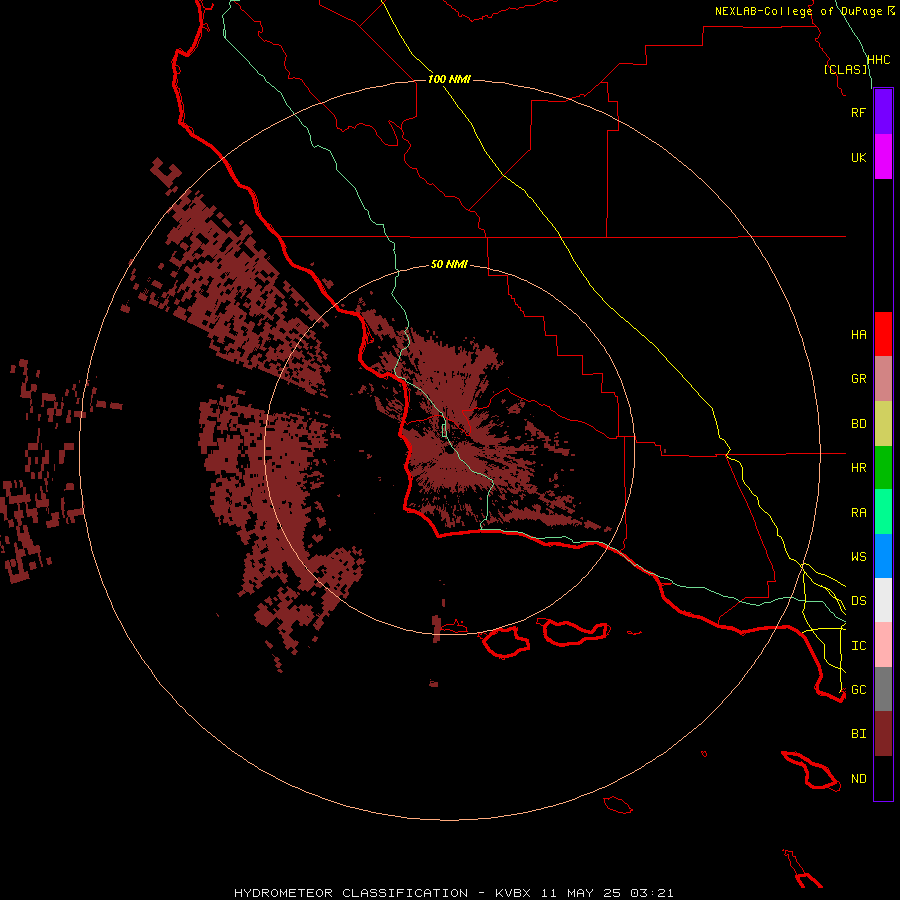Screen dimensions: 900x900
Task: Click the GC legend label
Action: (x=858, y=690)
